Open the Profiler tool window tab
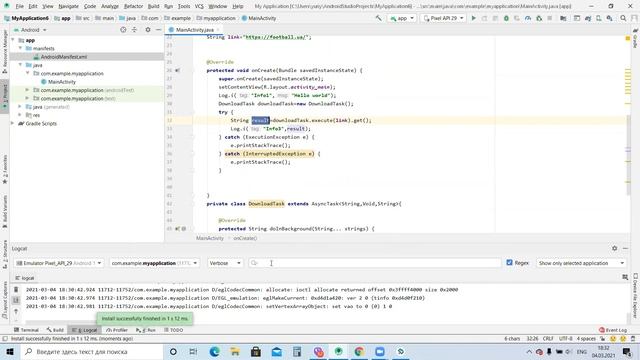640x360 pixels. pyautogui.click(x=117, y=330)
